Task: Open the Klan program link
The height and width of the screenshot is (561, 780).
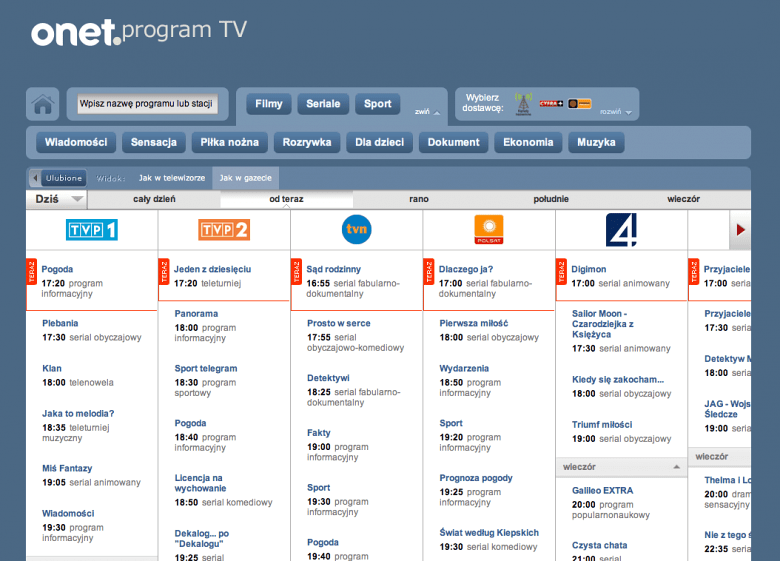Action: click(52, 369)
